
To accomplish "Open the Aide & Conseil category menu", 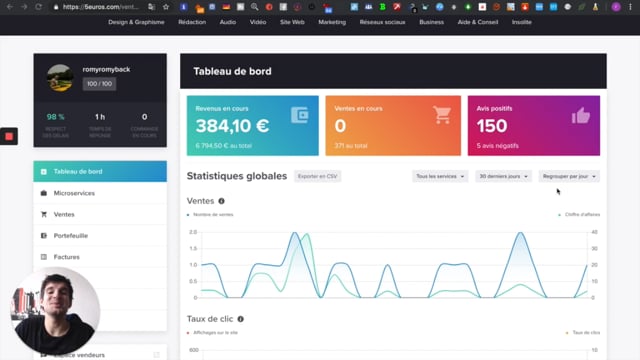I will (x=478, y=22).
